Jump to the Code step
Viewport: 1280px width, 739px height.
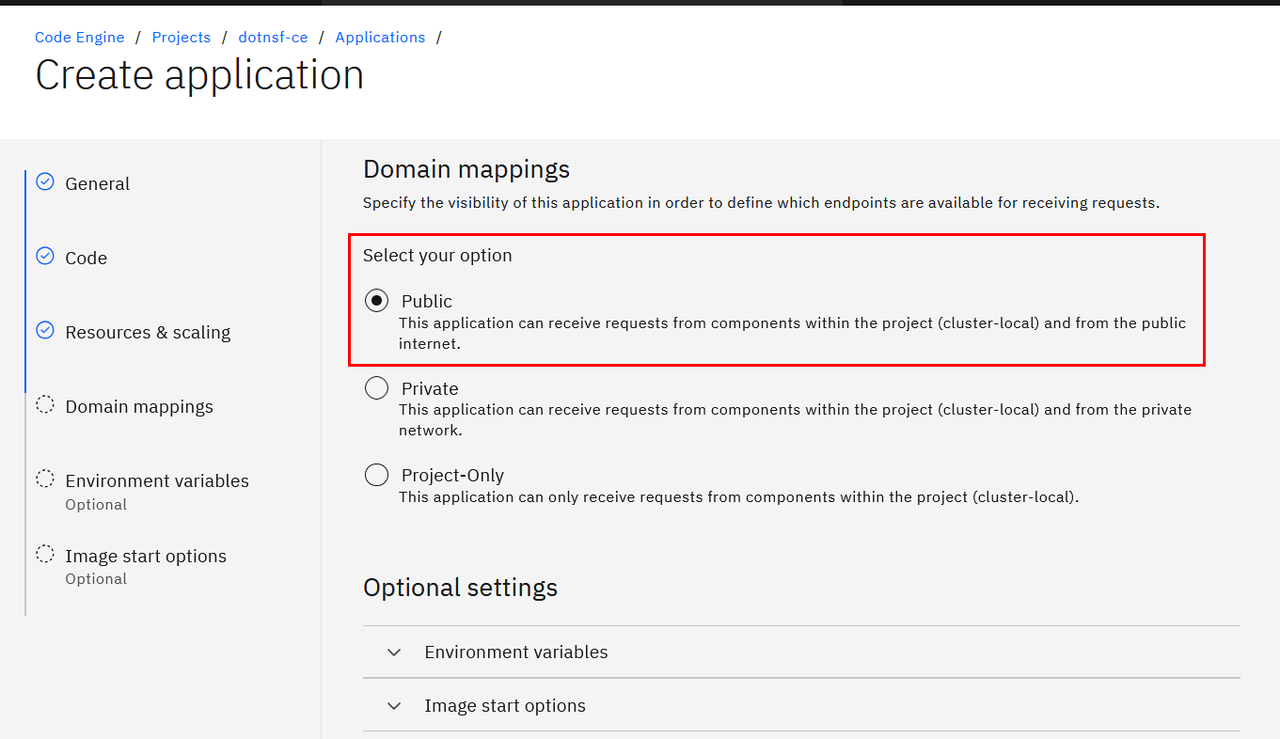pos(86,258)
